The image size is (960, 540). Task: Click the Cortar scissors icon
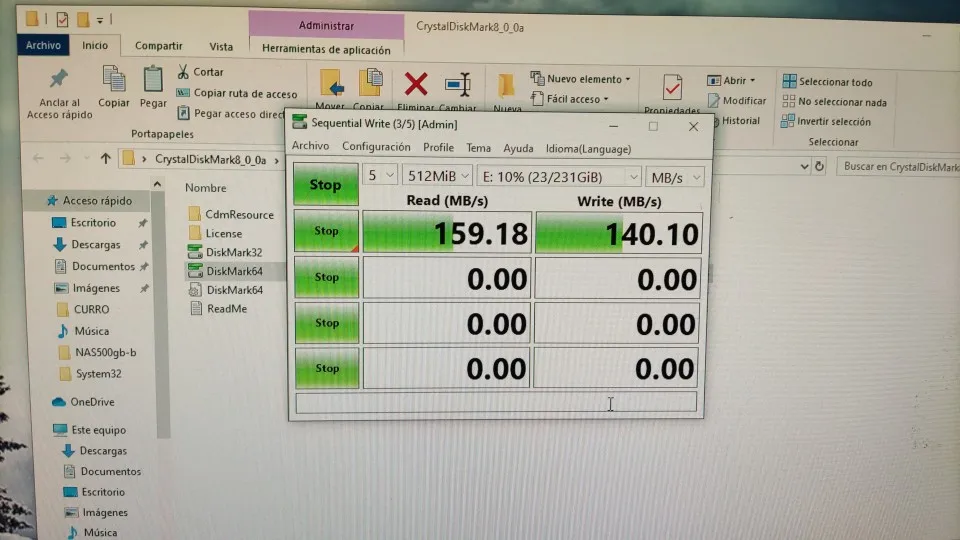182,72
